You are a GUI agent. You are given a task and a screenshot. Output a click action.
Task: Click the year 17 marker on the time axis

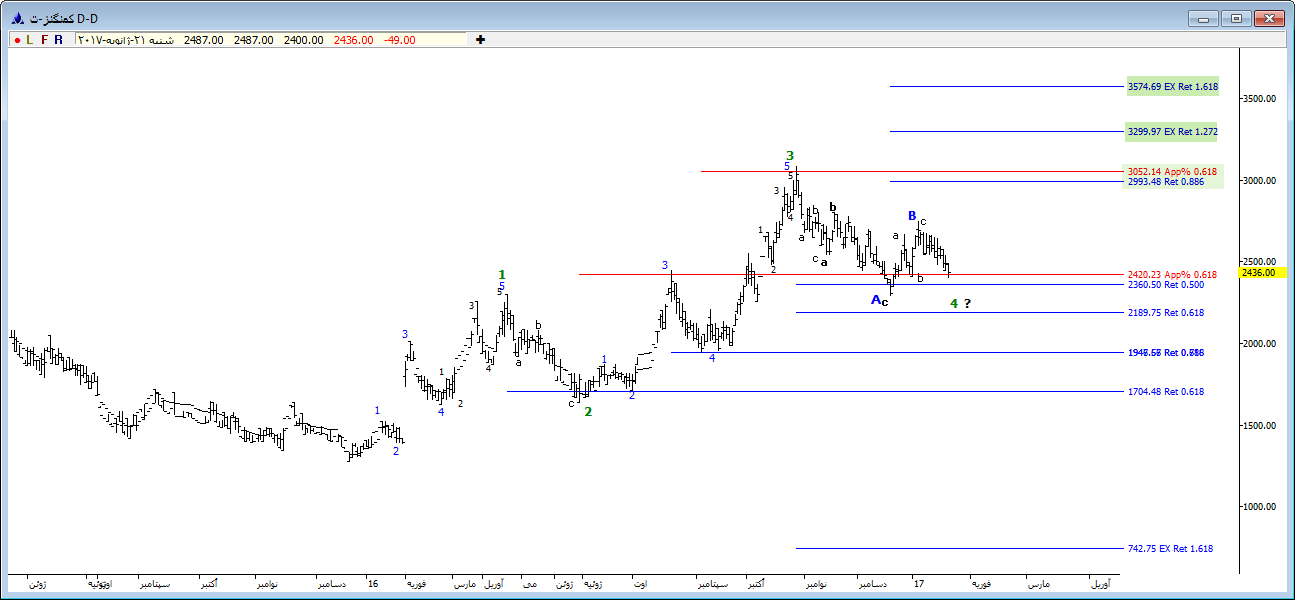(x=918, y=583)
